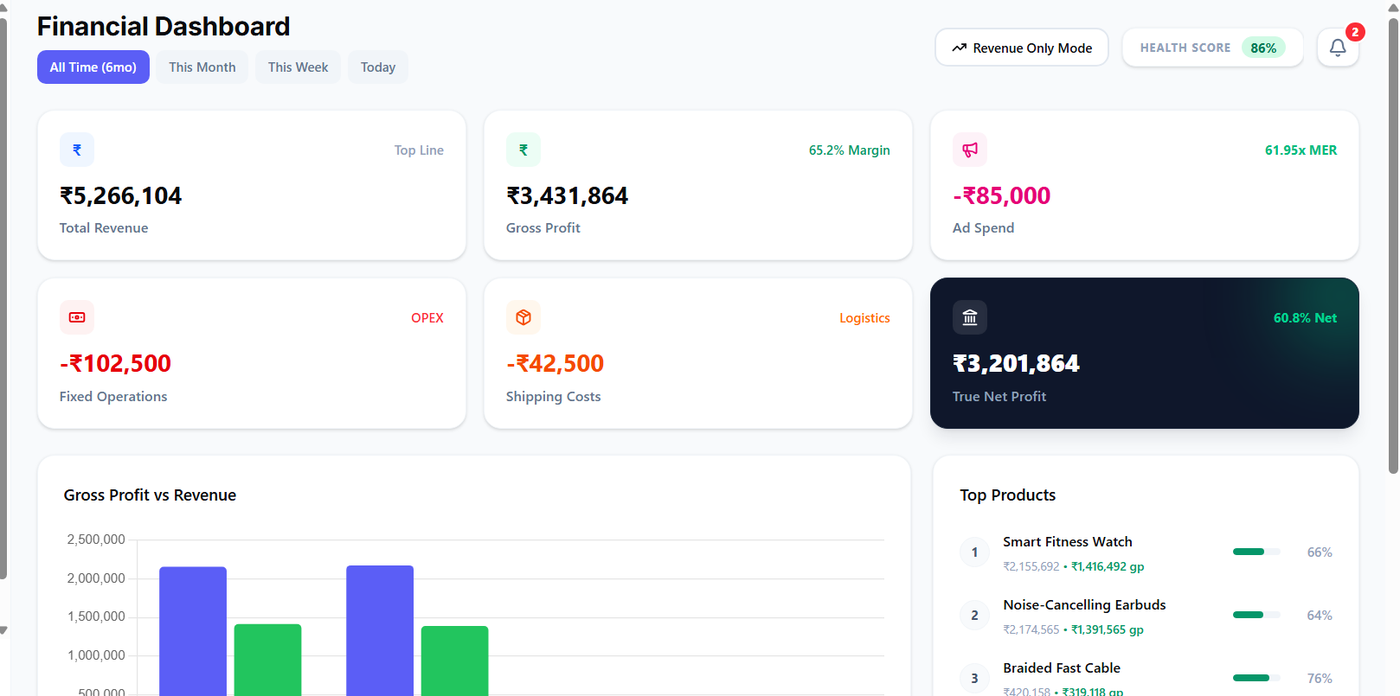Image resolution: width=1400 pixels, height=696 pixels.
Task: Toggle Revenue Only Mode
Action: click(x=1022, y=47)
